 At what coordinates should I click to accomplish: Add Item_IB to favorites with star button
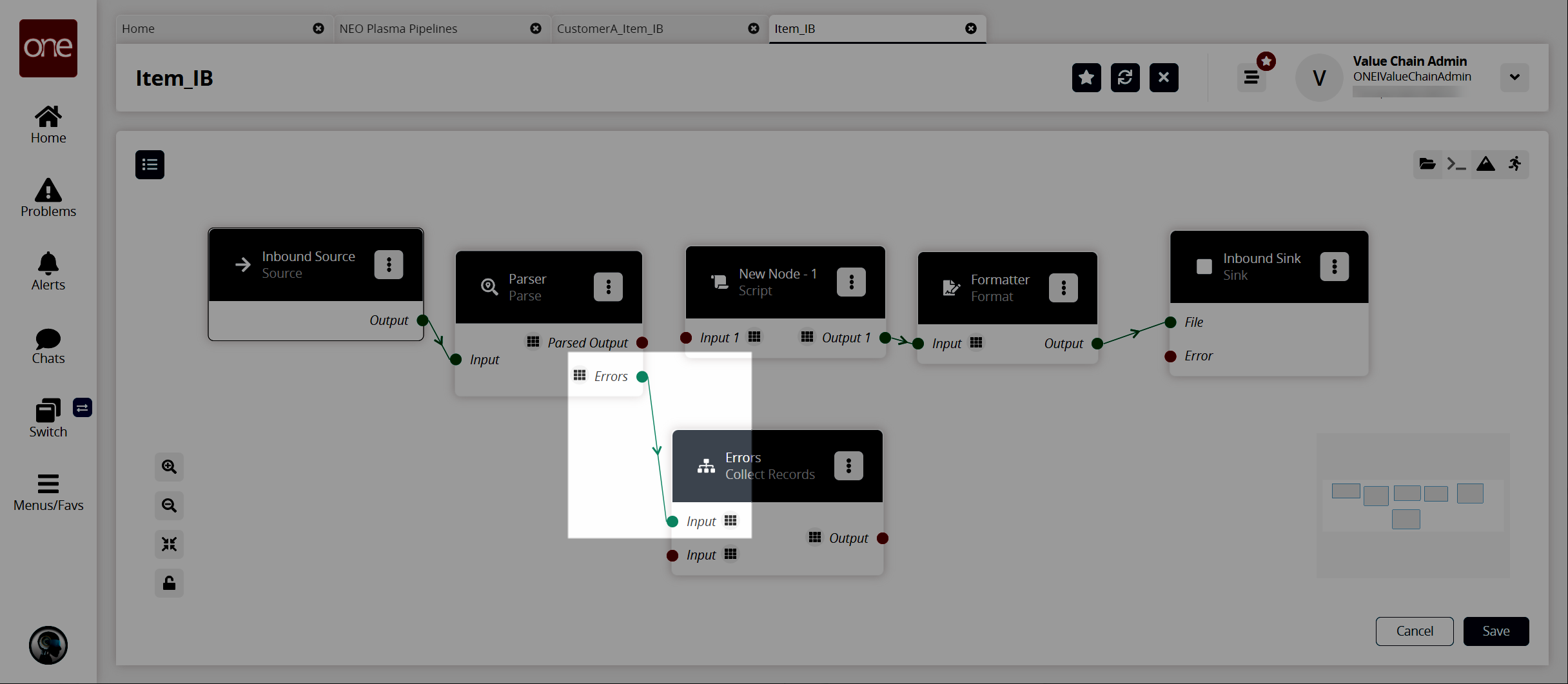coord(1086,78)
